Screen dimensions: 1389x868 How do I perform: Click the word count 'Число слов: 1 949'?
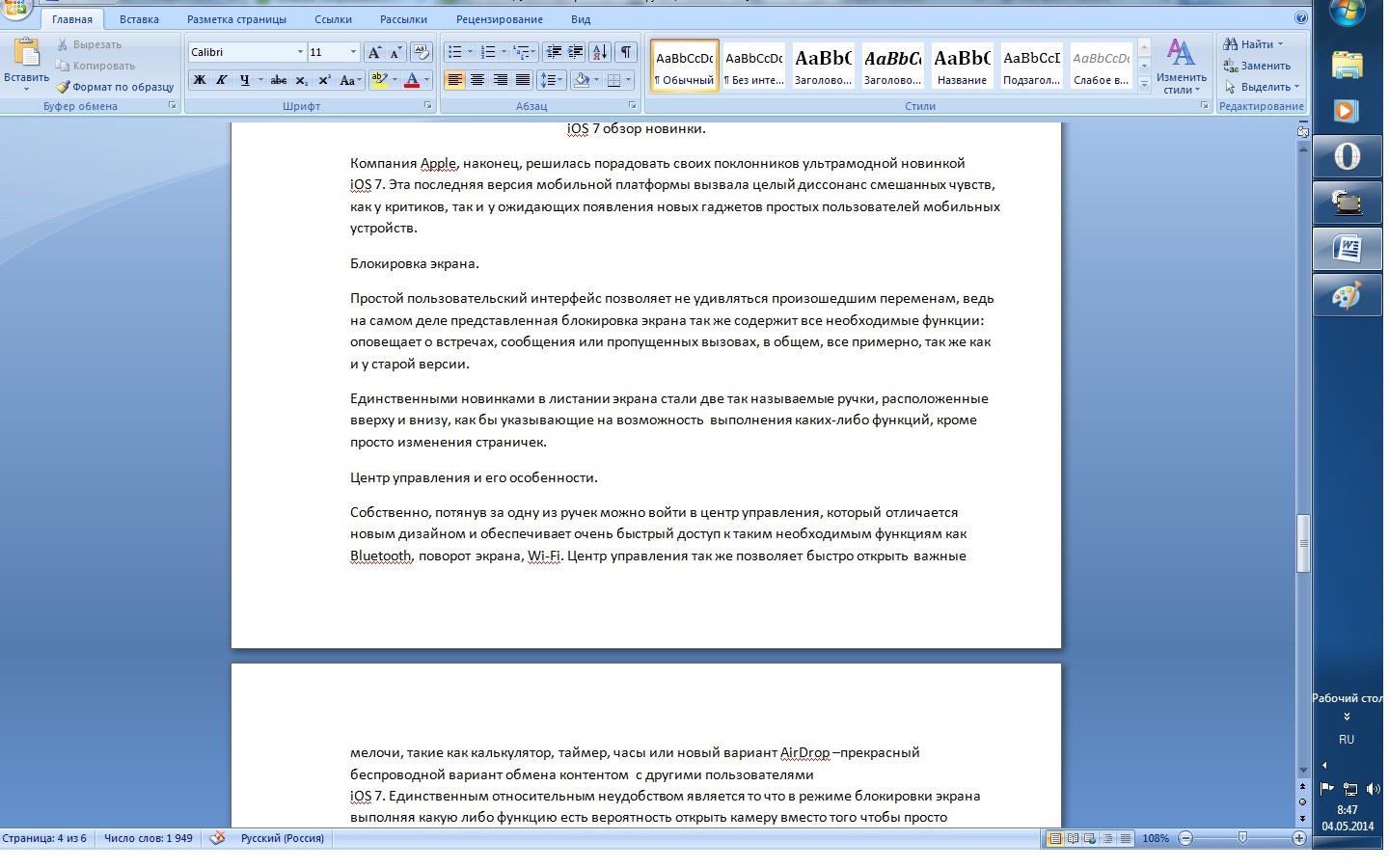tap(149, 838)
